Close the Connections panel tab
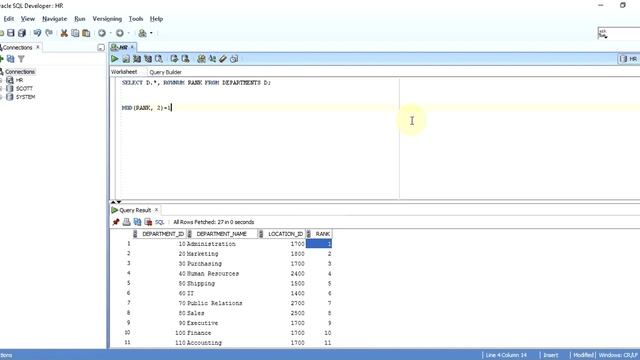Viewport: 640px width, 360px height. (38, 47)
